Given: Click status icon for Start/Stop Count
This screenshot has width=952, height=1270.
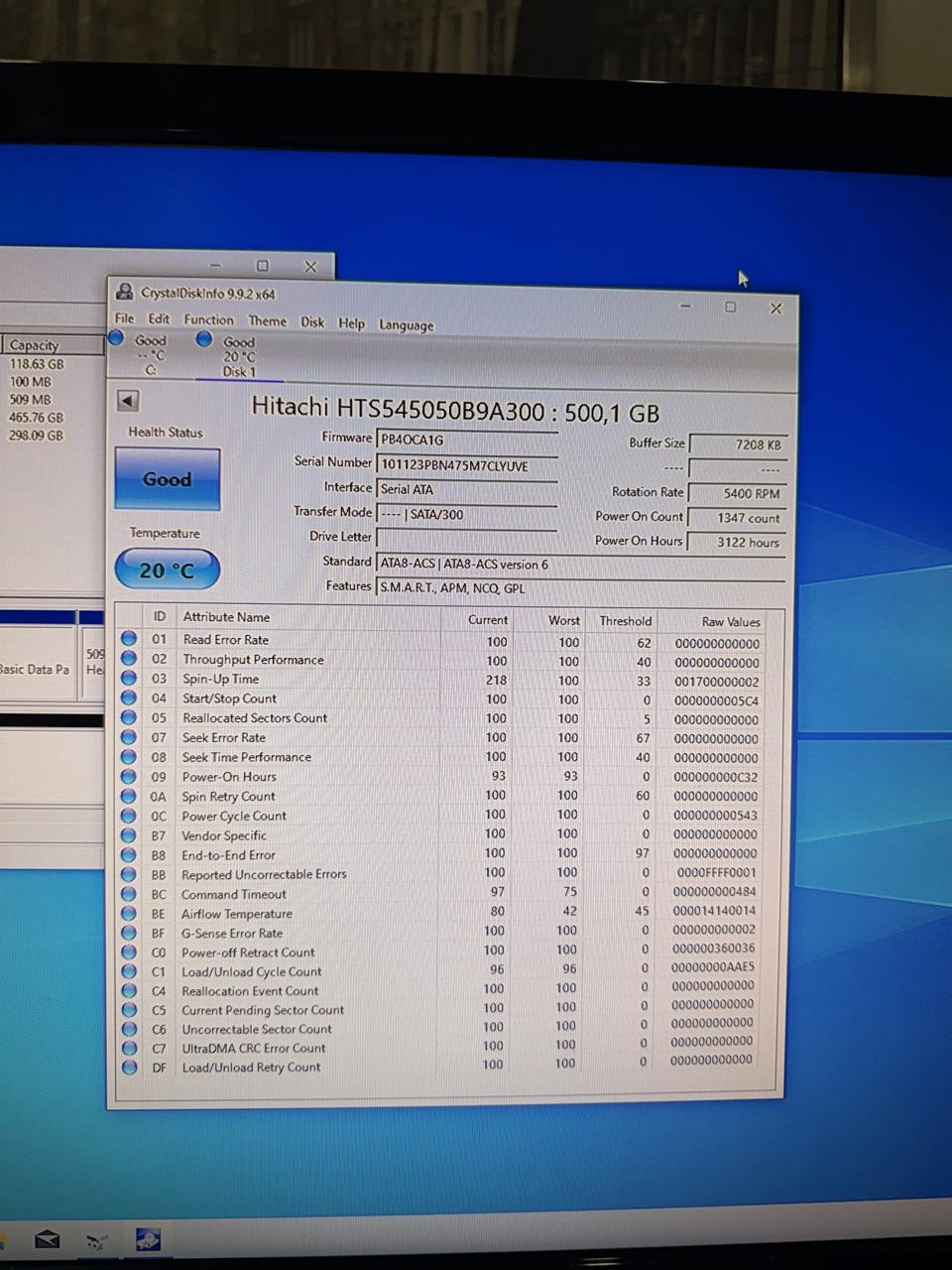Looking at the screenshot, I should (x=129, y=698).
